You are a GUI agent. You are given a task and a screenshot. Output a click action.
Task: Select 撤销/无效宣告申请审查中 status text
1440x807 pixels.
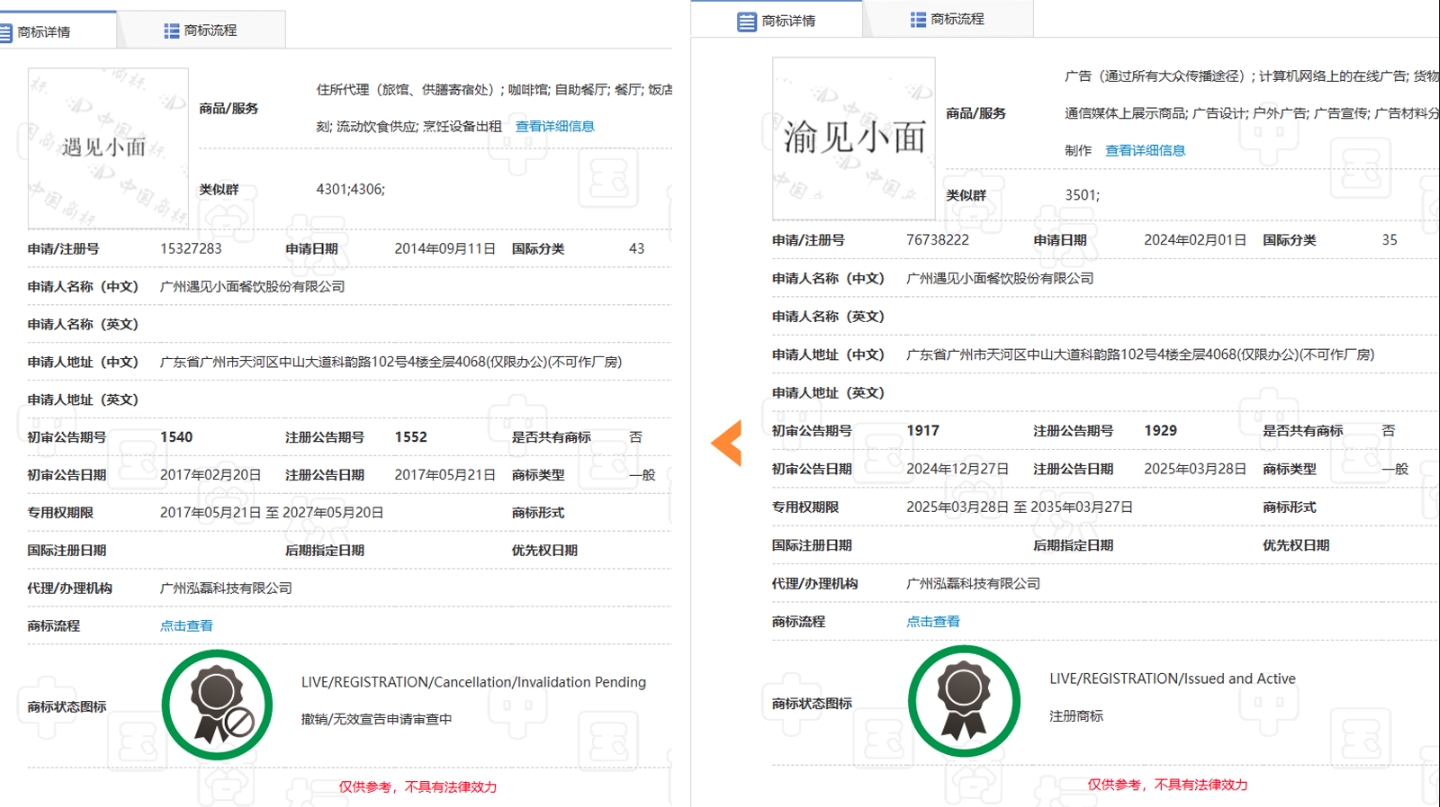point(377,719)
